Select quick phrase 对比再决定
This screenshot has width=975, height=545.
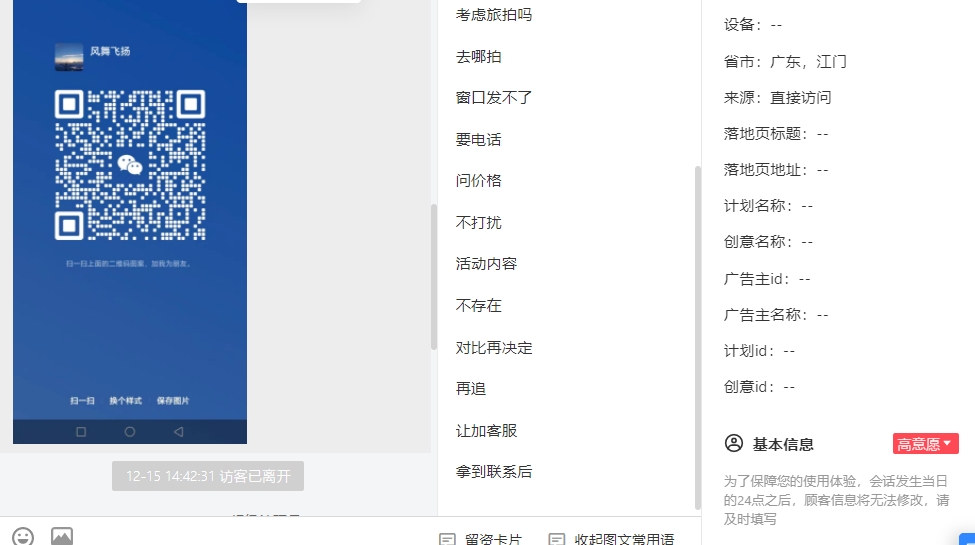(494, 347)
